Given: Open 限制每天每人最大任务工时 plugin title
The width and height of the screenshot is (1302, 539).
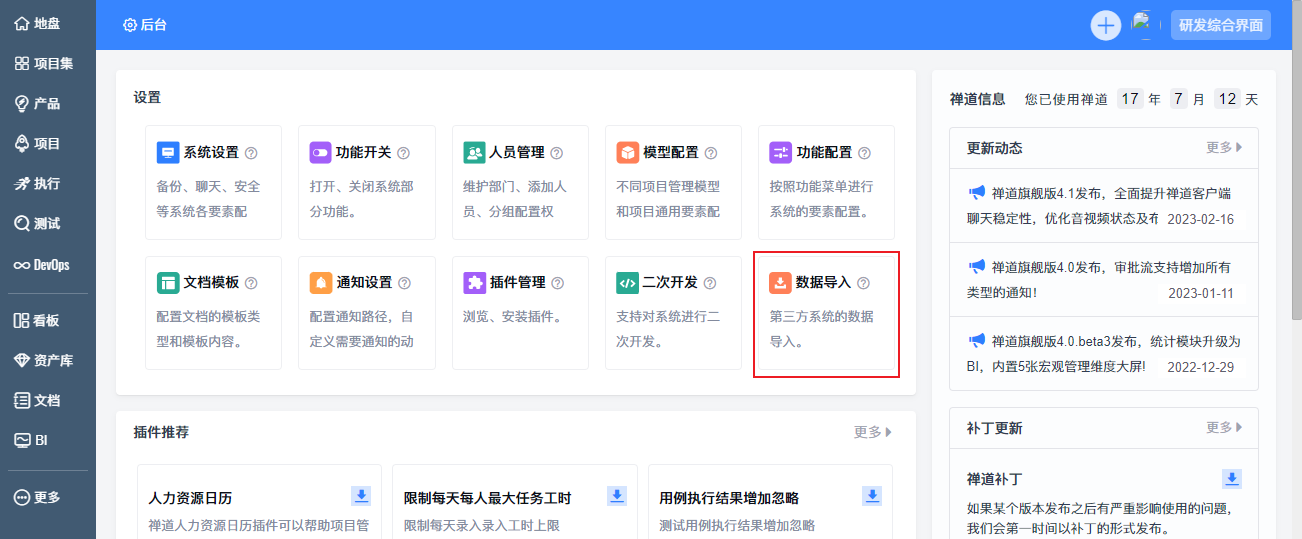Looking at the screenshot, I should tap(487, 498).
